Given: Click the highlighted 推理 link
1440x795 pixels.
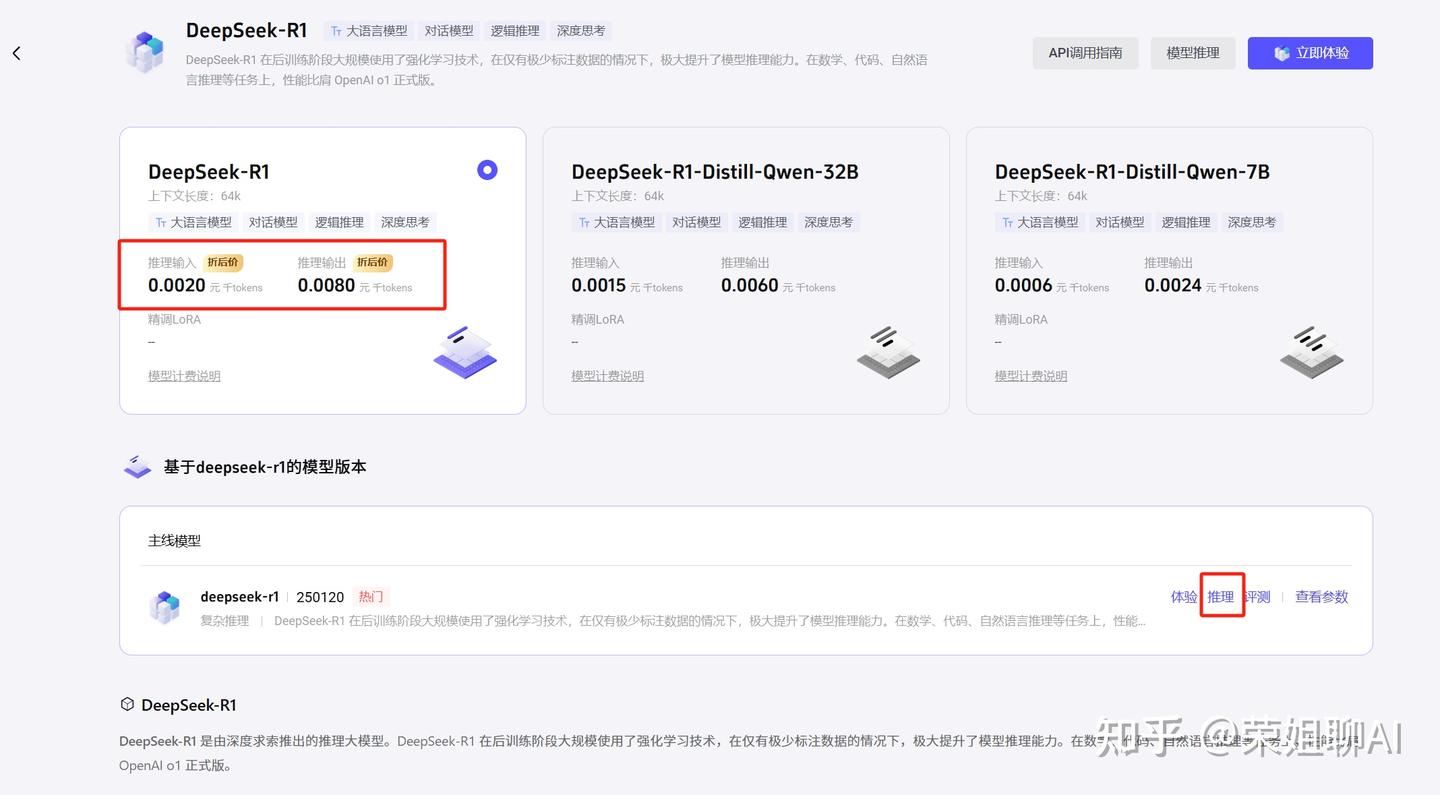Looking at the screenshot, I should click(1221, 596).
